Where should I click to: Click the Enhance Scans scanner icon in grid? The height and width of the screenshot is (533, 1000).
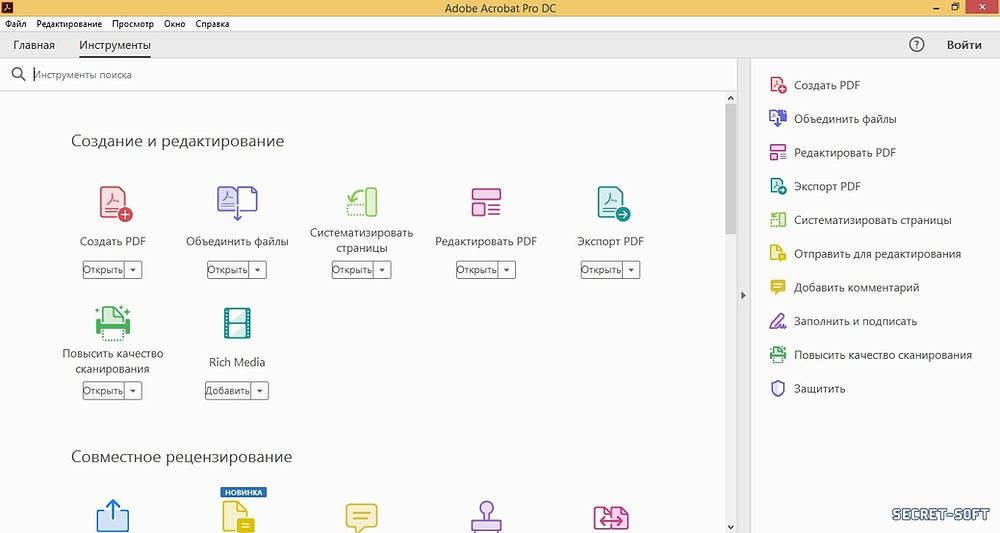pos(113,323)
